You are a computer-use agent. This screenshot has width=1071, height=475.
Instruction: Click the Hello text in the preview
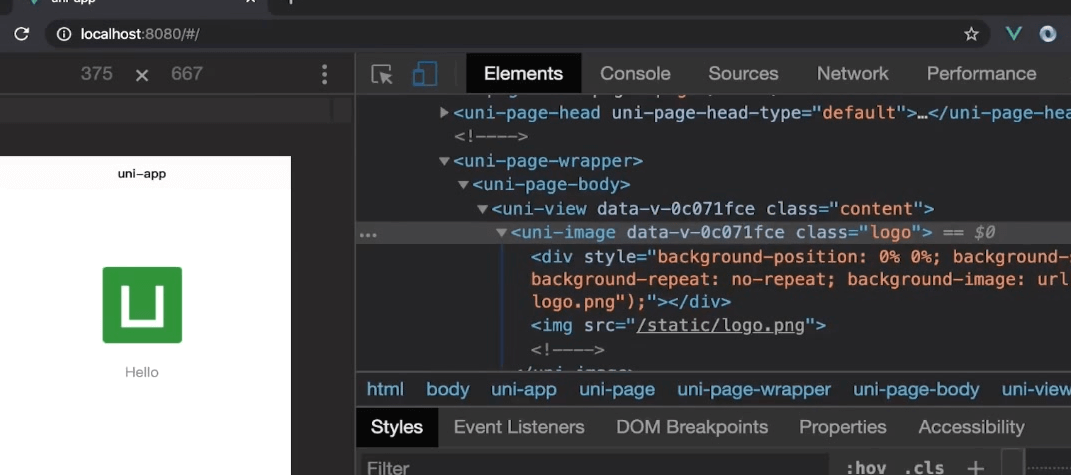pyautogui.click(x=141, y=372)
